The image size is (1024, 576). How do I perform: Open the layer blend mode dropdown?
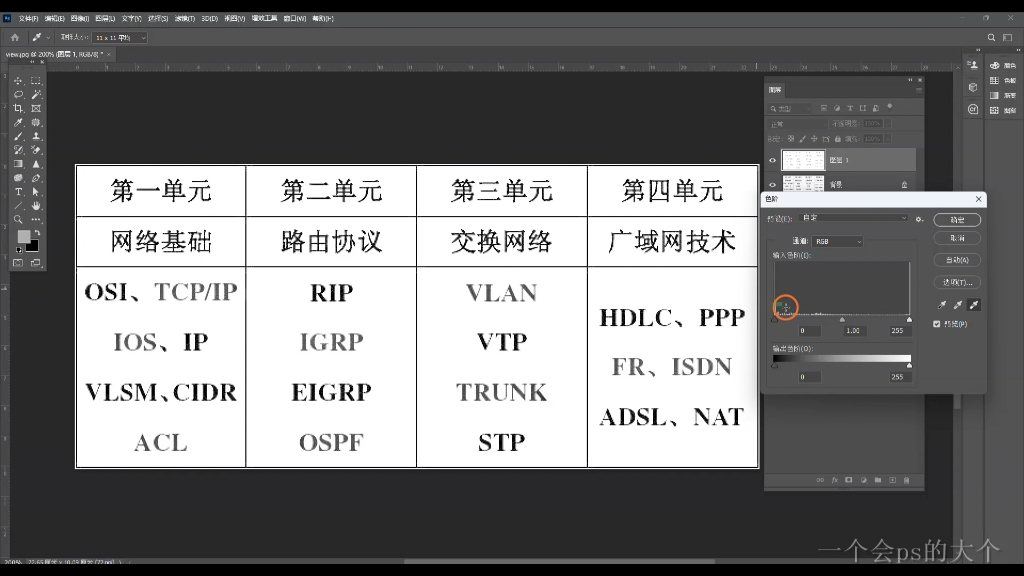(796, 123)
